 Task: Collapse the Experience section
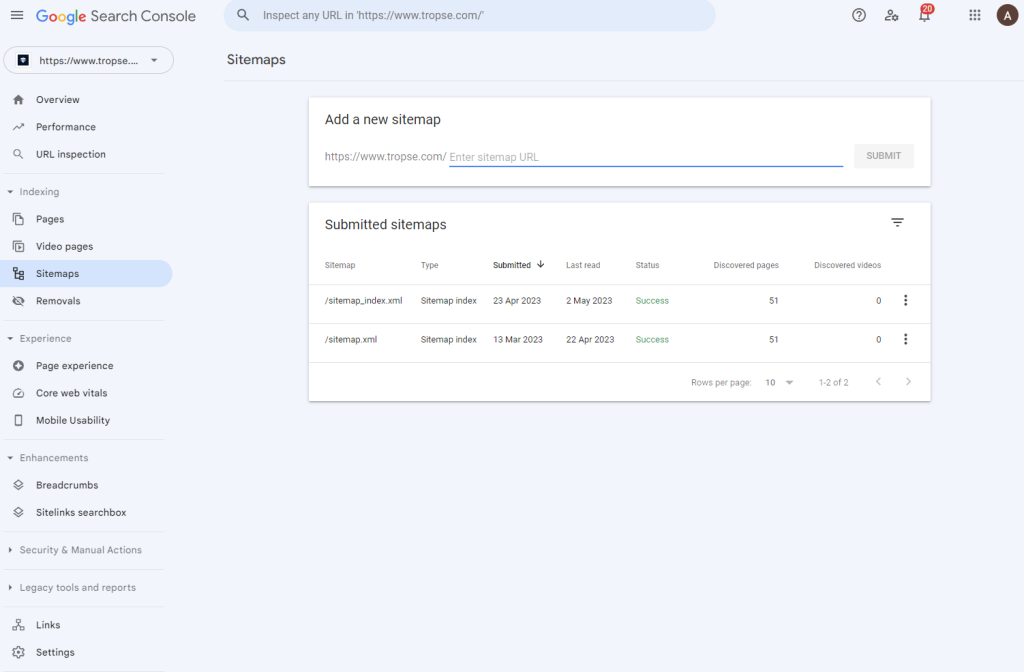[10, 339]
